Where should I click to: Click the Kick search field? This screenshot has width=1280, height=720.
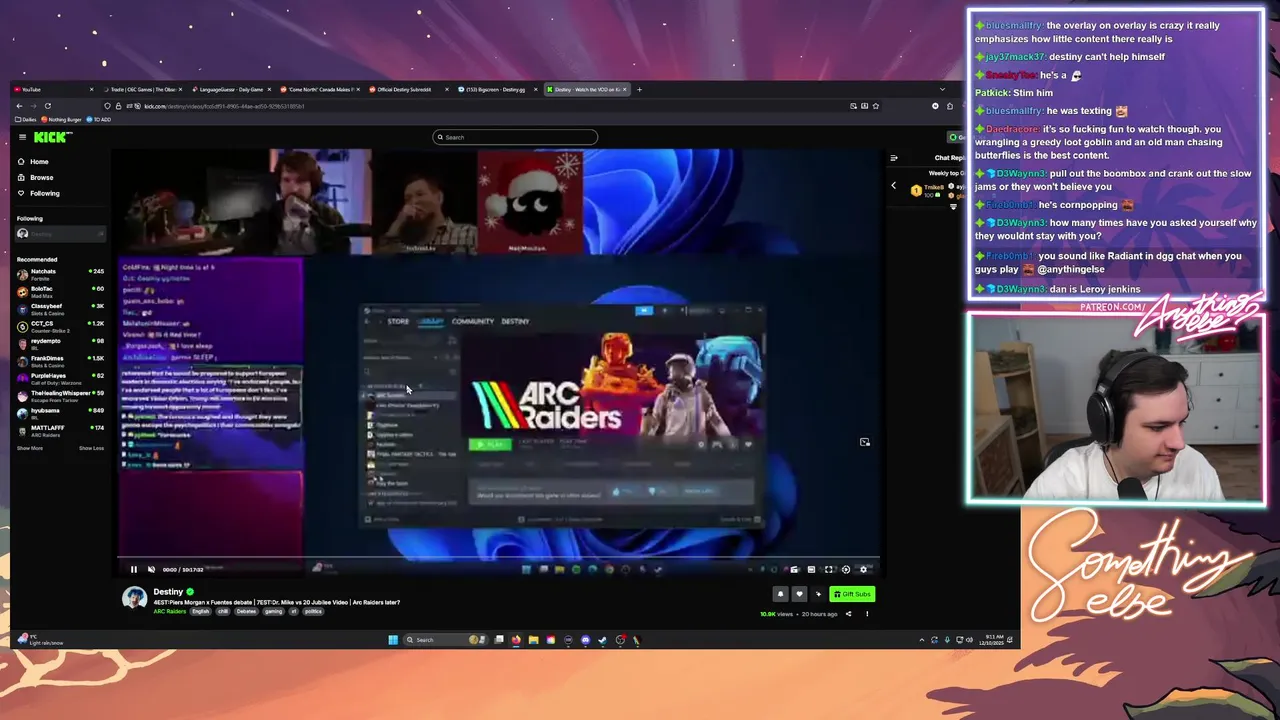[x=515, y=137]
